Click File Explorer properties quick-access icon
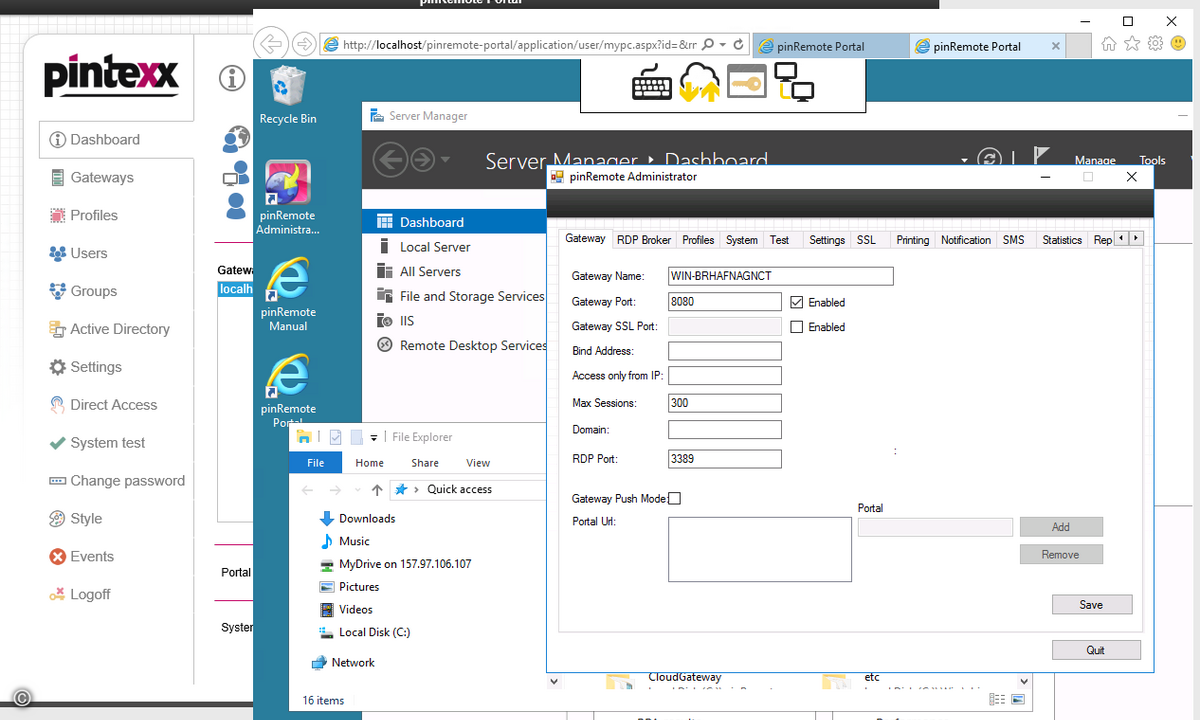The height and width of the screenshot is (720, 1200). click(335, 437)
